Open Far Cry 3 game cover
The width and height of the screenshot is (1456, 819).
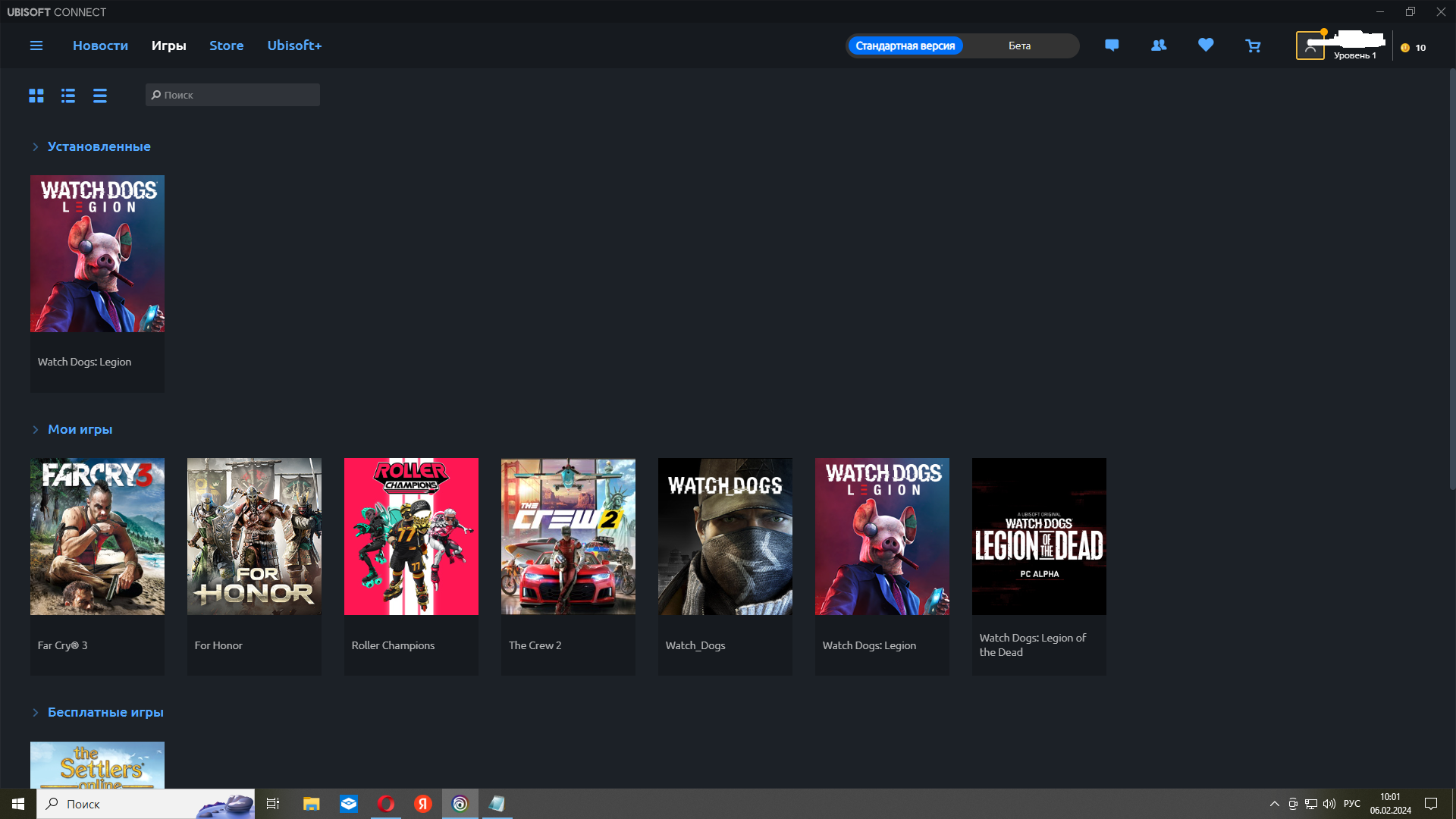click(x=97, y=536)
